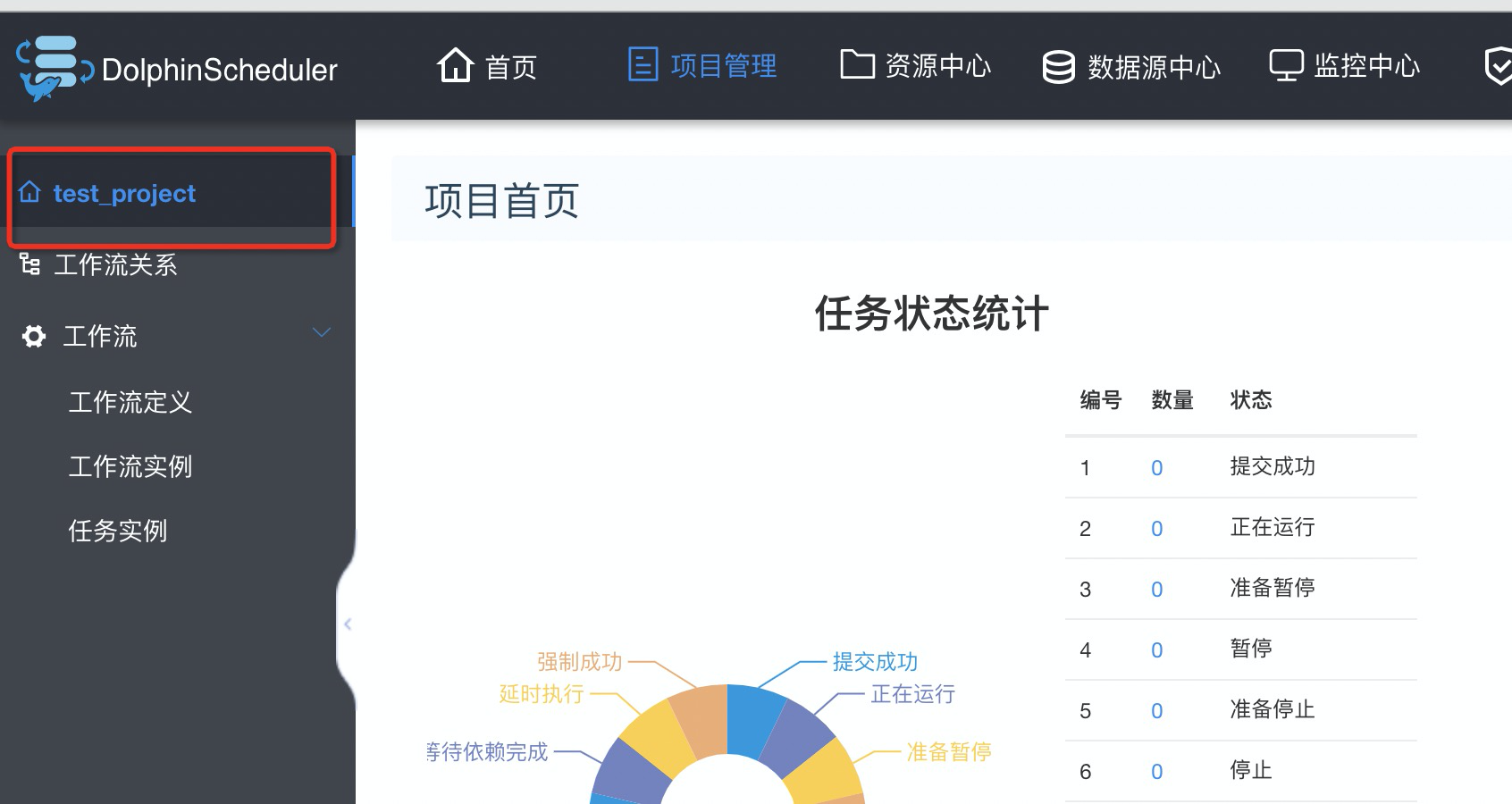Click the 停止 status cell in row 6

(1251, 770)
